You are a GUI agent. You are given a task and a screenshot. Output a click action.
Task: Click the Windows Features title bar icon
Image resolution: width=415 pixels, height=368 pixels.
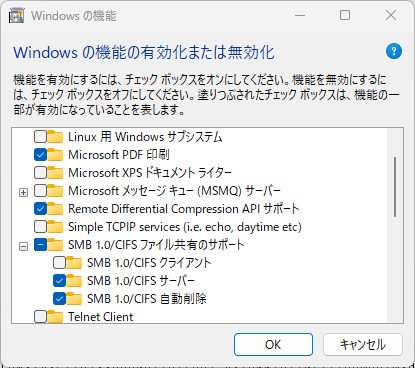(x=16, y=16)
